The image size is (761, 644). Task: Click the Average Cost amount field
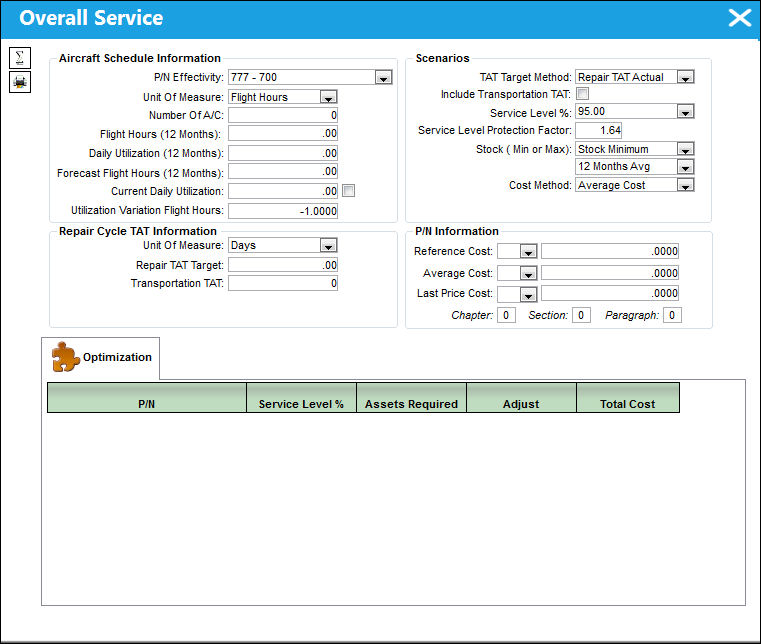click(610, 273)
